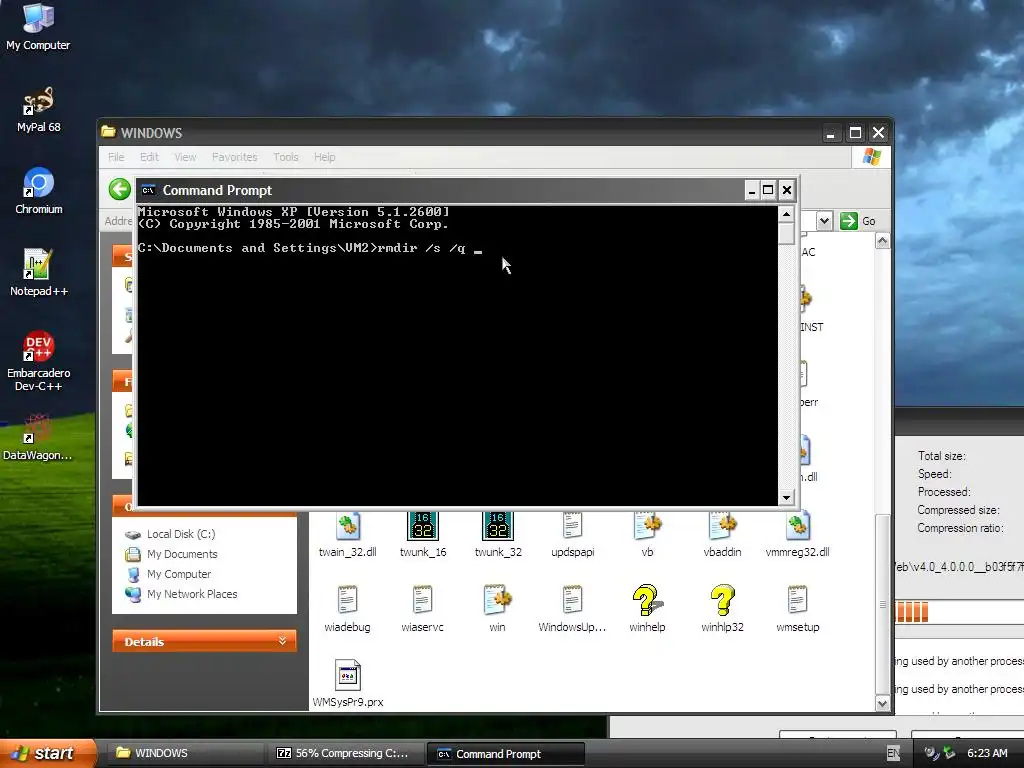
Task: Click the network connection tray icon
Action: [949, 753]
